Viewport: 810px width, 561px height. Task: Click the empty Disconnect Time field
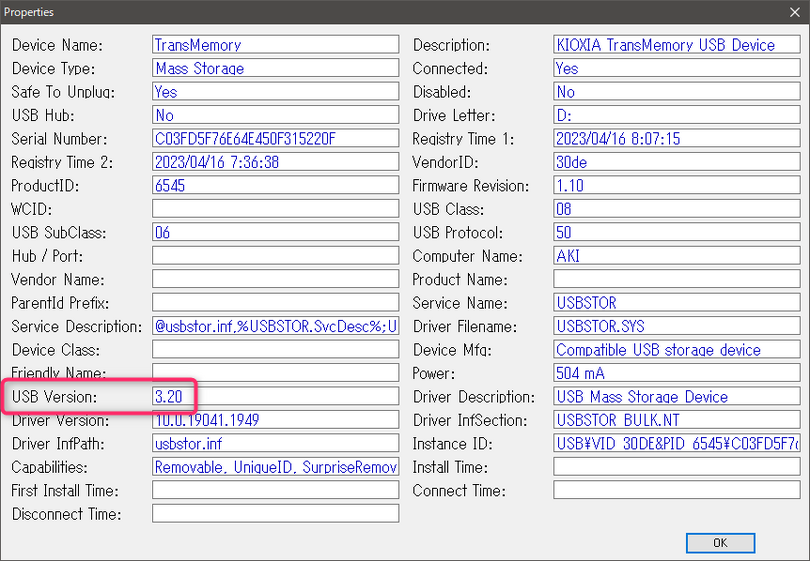275,513
